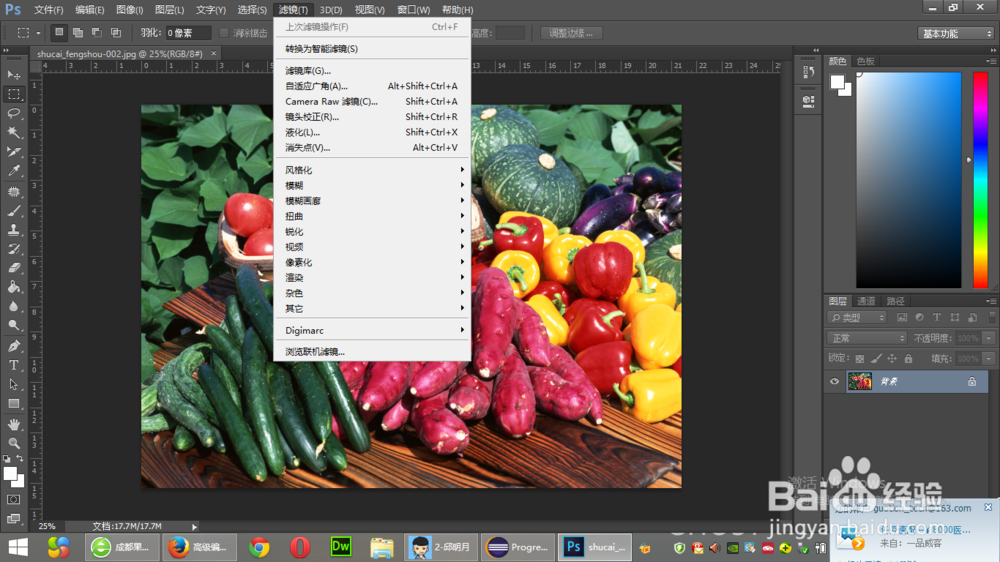Click the type layer filter icon
The image size is (1000, 562).
click(937, 317)
